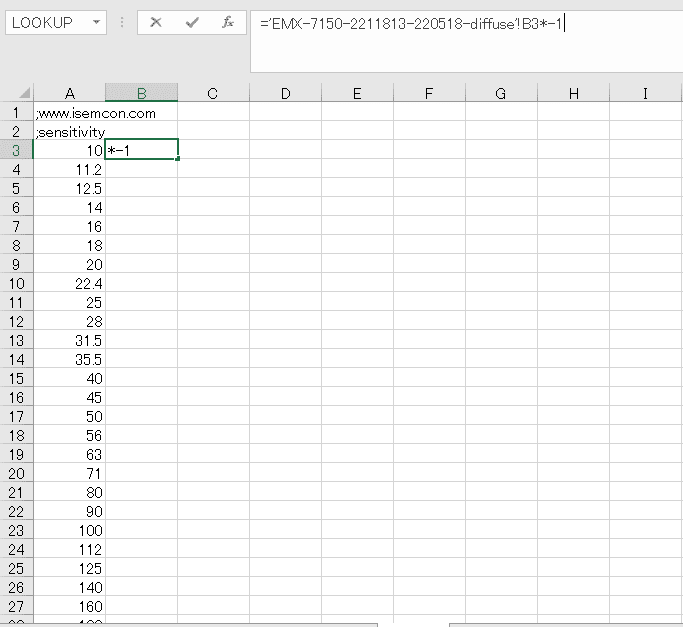The height and width of the screenshot is (627, 683).
Task: Select column C header
Action: coord(213,93)
